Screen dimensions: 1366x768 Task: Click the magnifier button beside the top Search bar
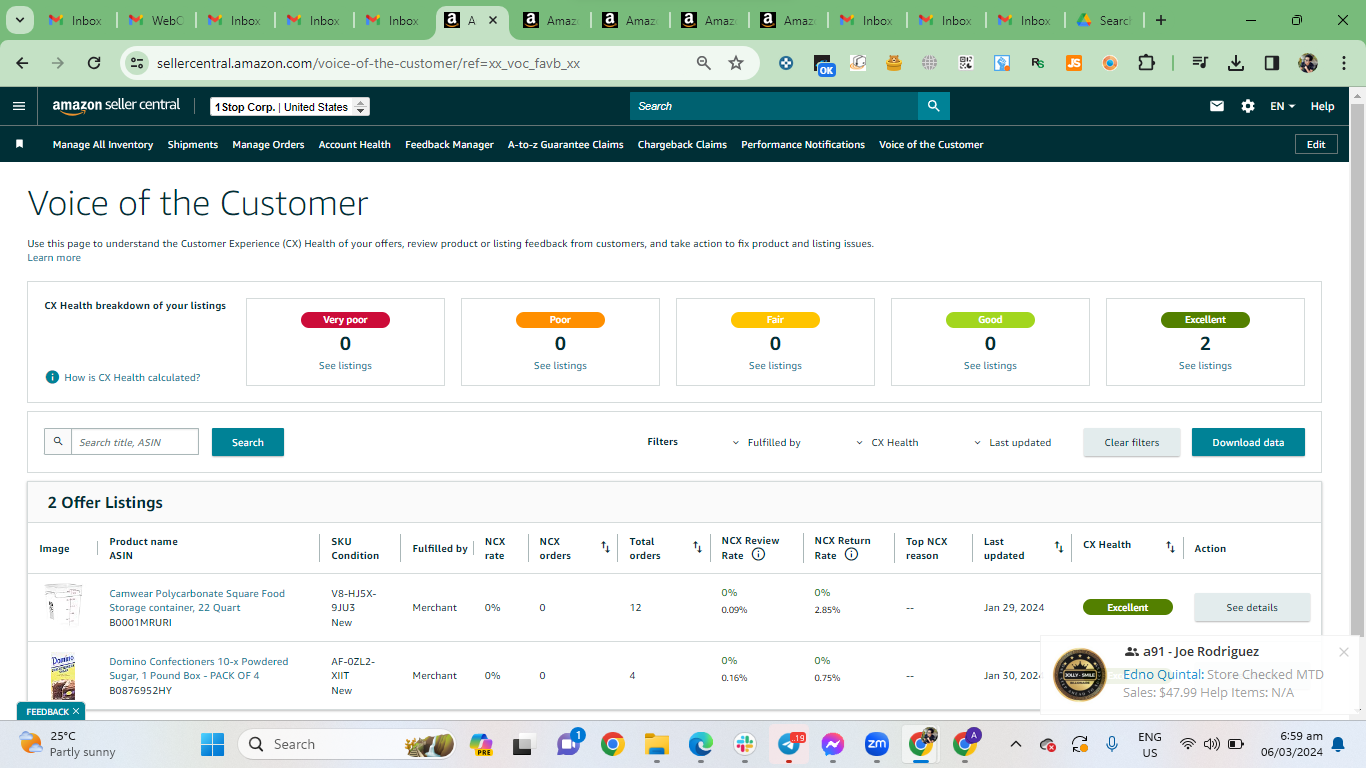point(934,106)
